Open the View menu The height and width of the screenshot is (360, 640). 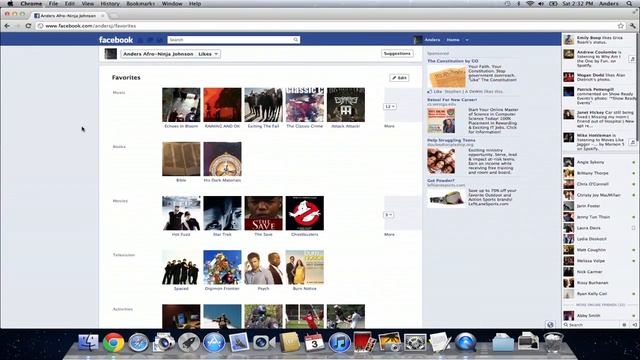(88, 4)
